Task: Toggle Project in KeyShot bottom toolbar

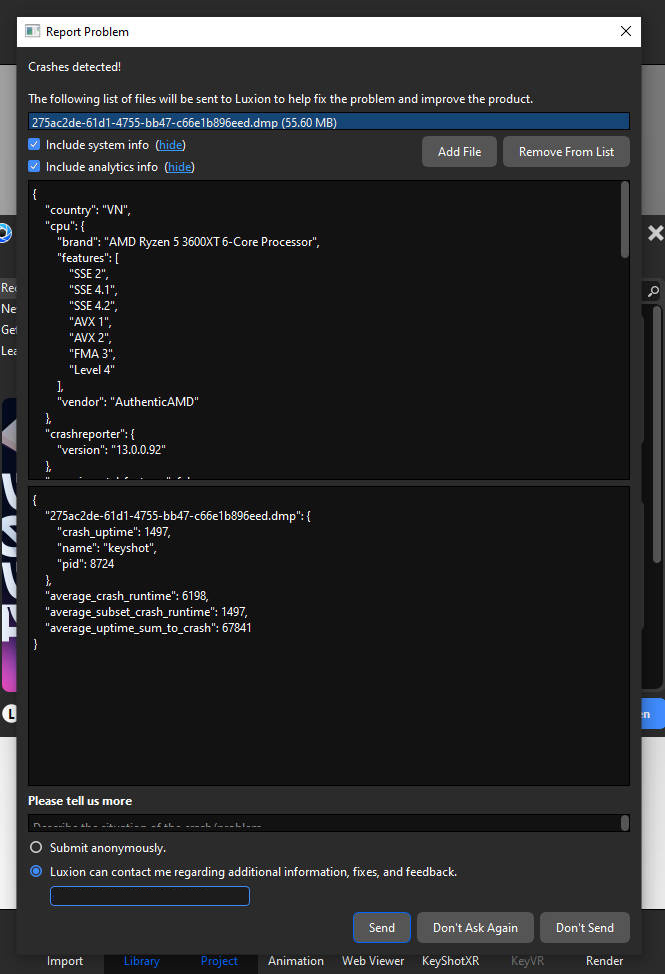Action: pyautogui.click(x=219, y=960)
